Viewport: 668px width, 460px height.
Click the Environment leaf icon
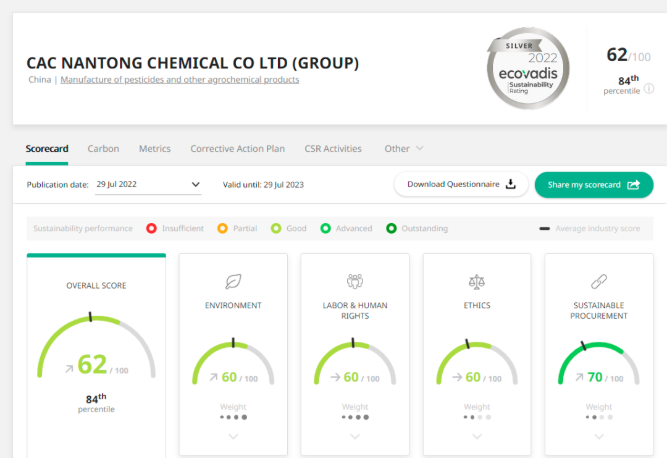[233, 281]
